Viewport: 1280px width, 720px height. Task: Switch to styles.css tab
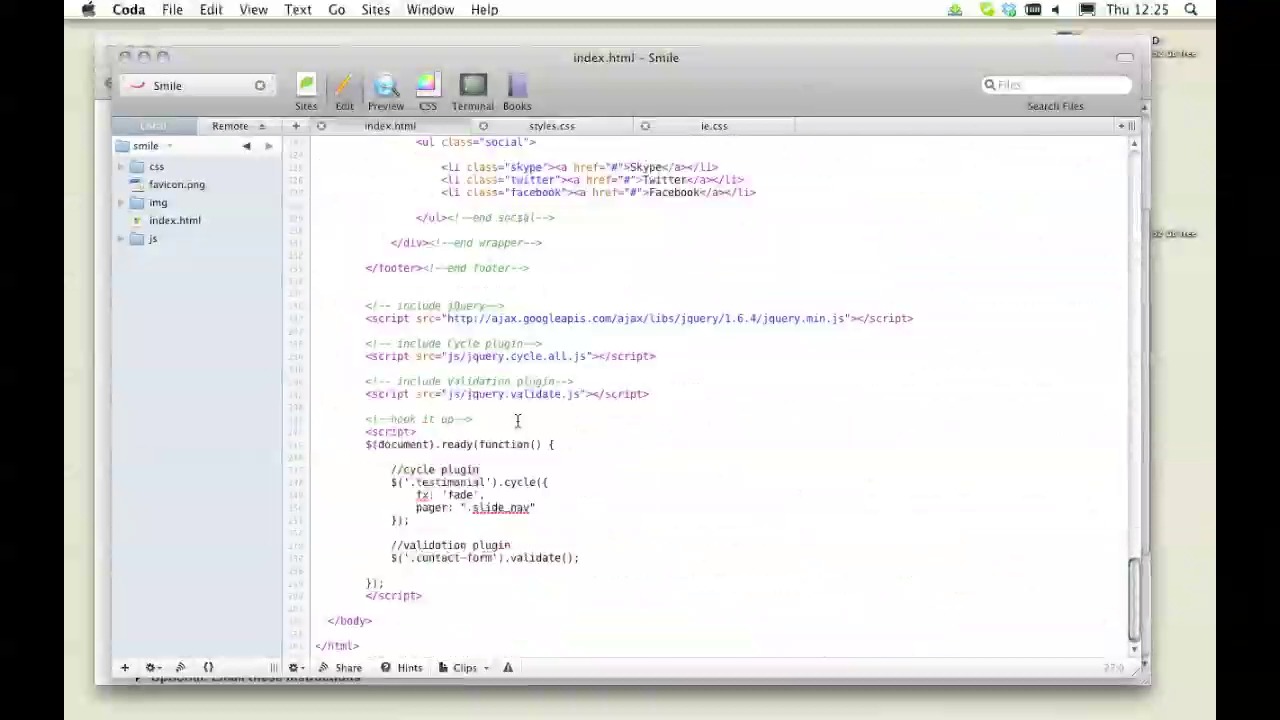[552, 126]
